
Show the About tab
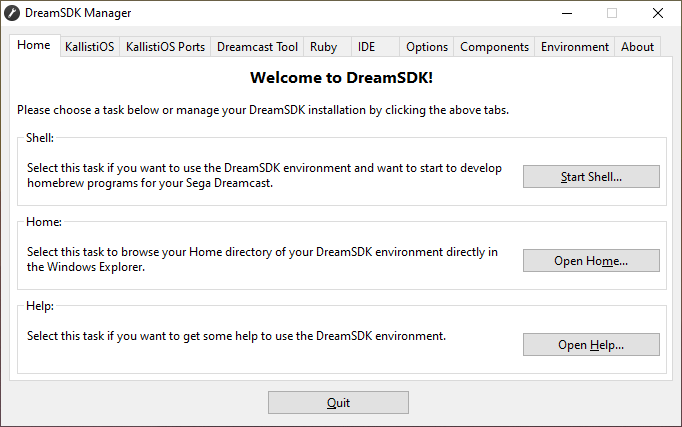tap(637, 47)
